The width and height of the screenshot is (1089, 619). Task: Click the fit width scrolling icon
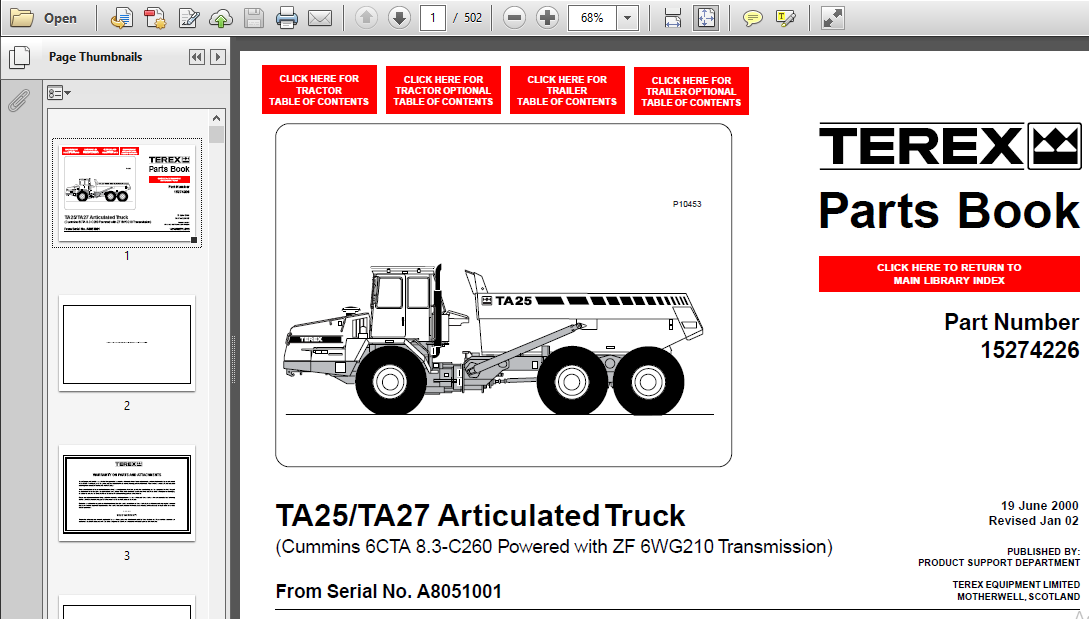coord(672,18)
